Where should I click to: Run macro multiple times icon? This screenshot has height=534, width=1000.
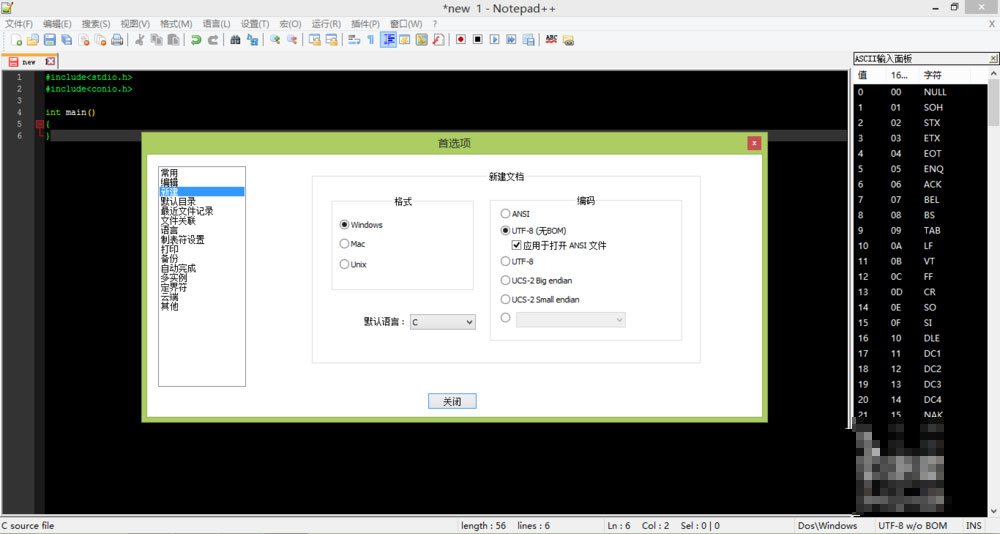click(x=511, y=40)
